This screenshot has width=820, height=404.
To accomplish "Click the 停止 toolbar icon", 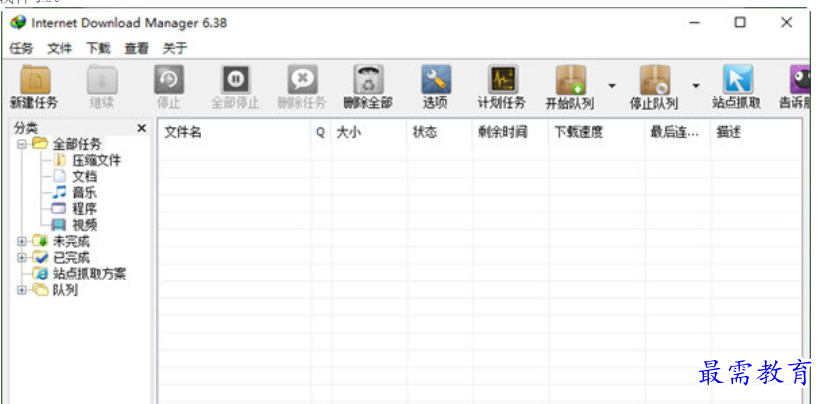I will [x=169, y=80].
